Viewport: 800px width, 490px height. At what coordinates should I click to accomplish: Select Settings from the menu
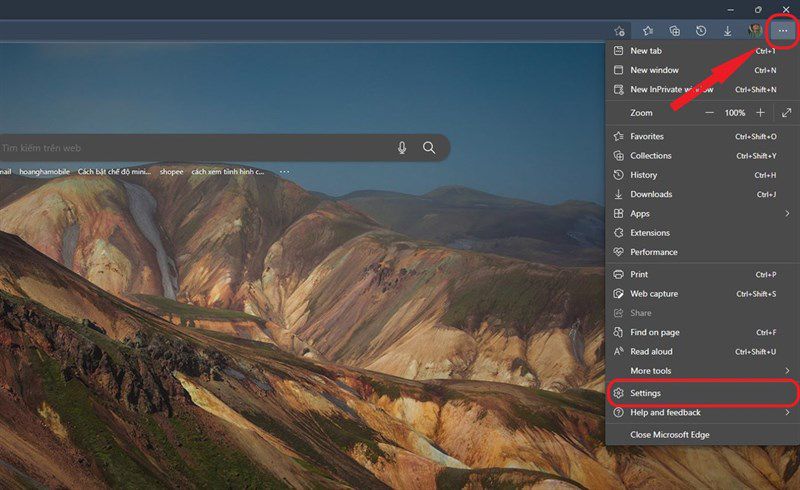pyautogui.click(x=702, y=393)
